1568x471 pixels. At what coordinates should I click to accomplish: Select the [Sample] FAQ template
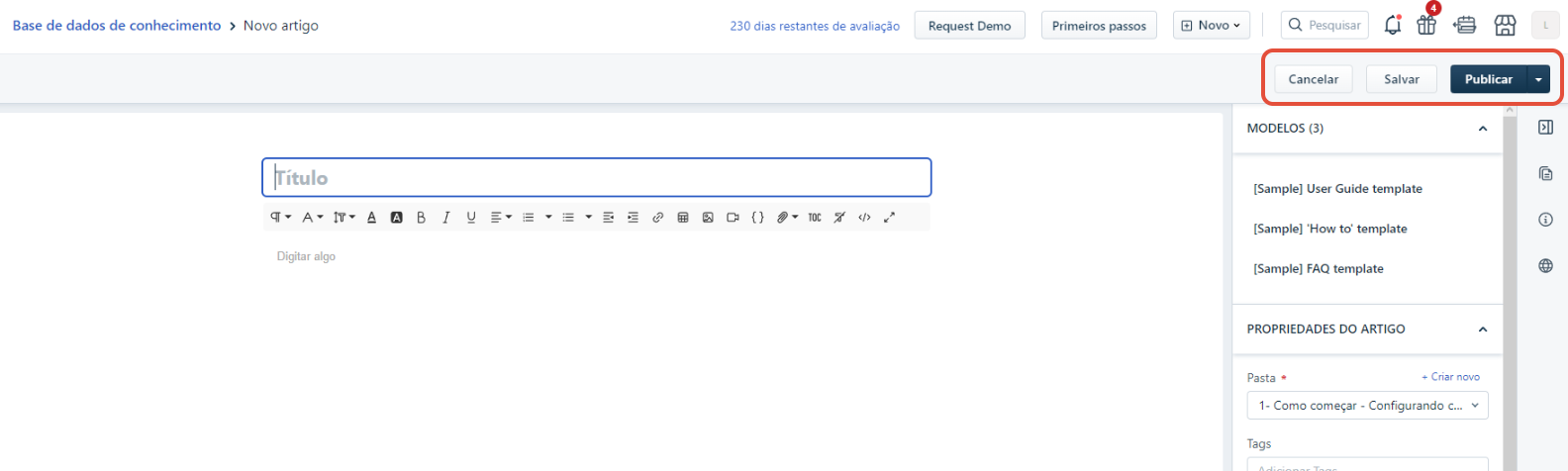click(1318, 269)
